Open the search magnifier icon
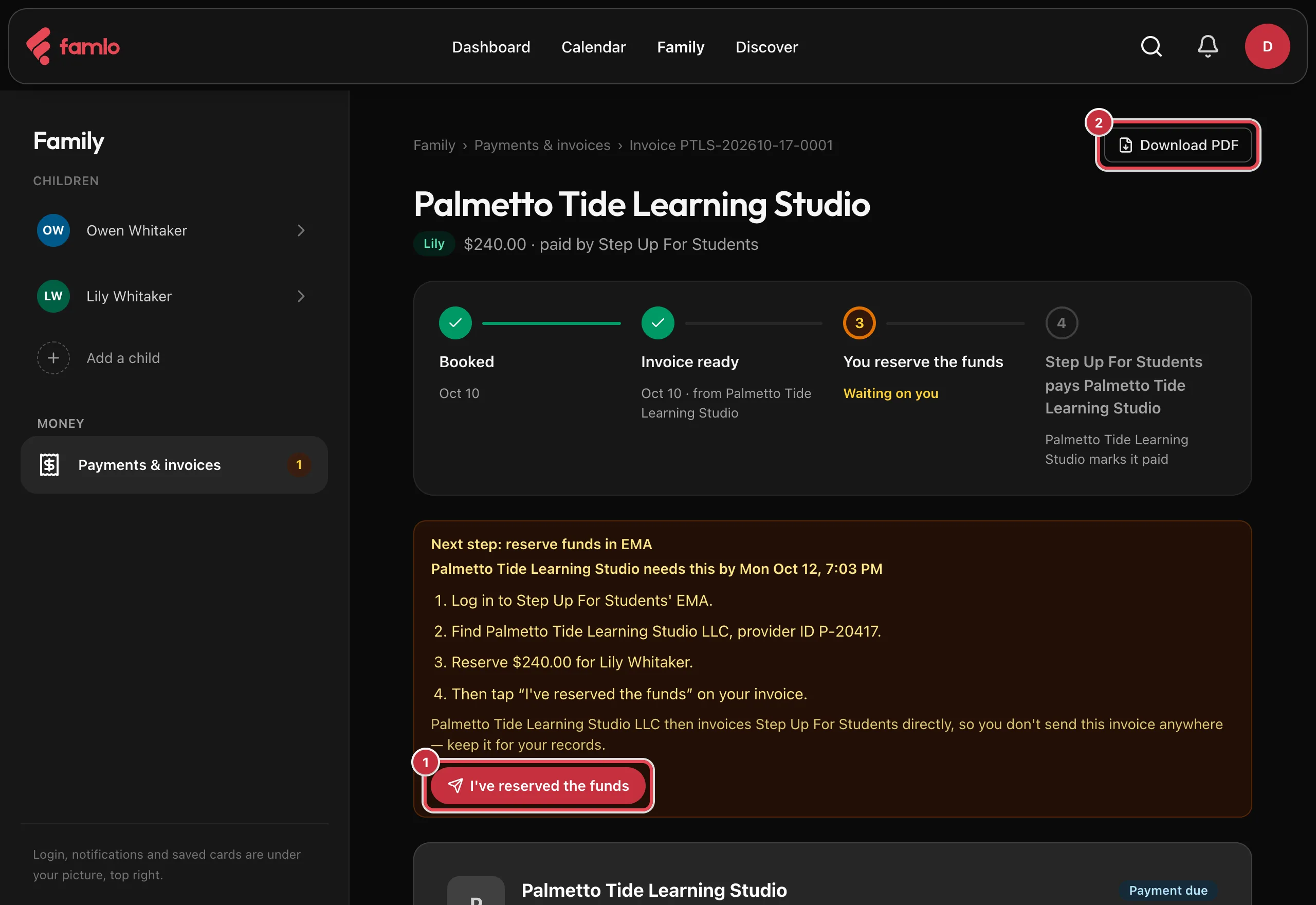This screenshot has height=905, width=1316. coord(1151,46)
